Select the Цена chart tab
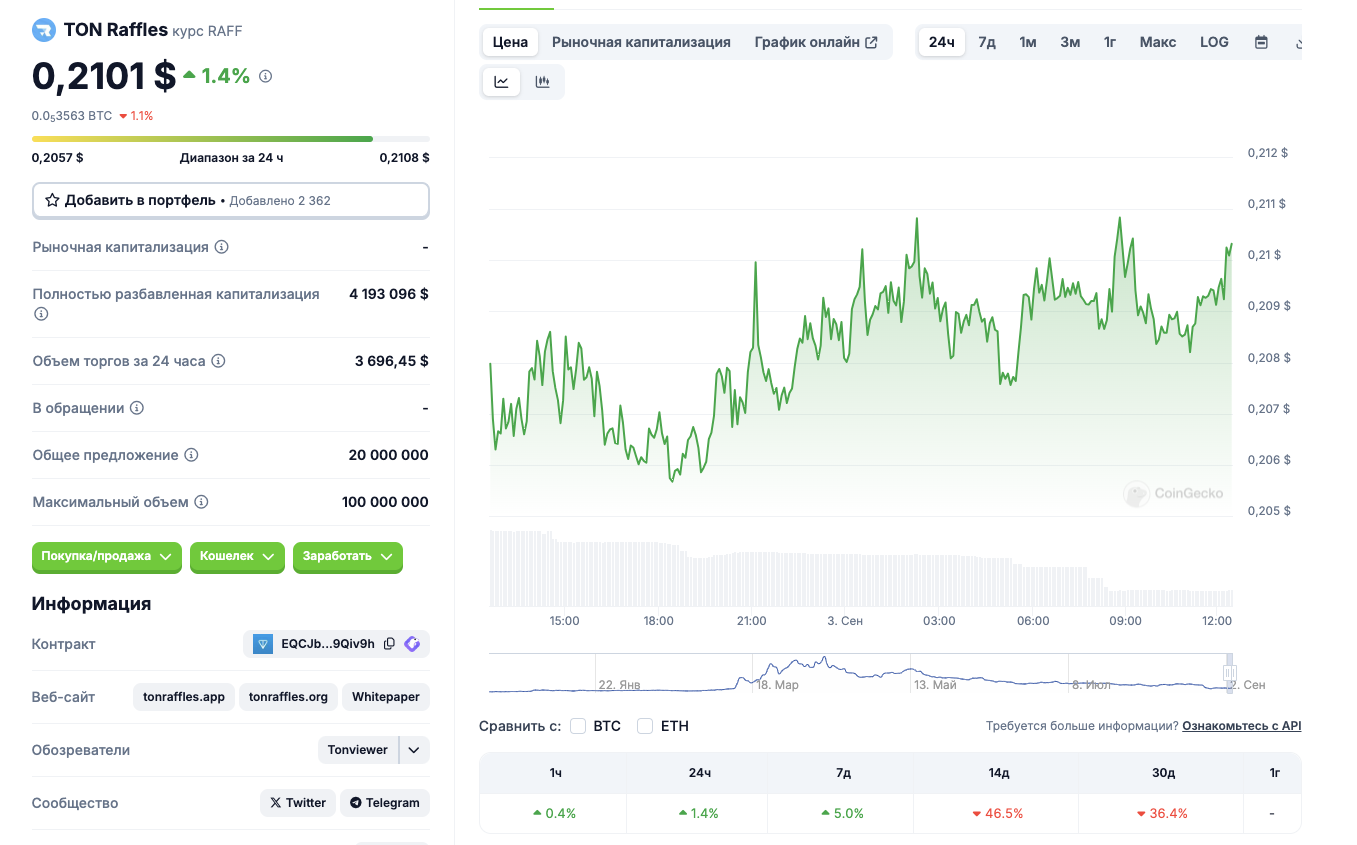Screen dimensions: 1357x845 pos(510,42)
